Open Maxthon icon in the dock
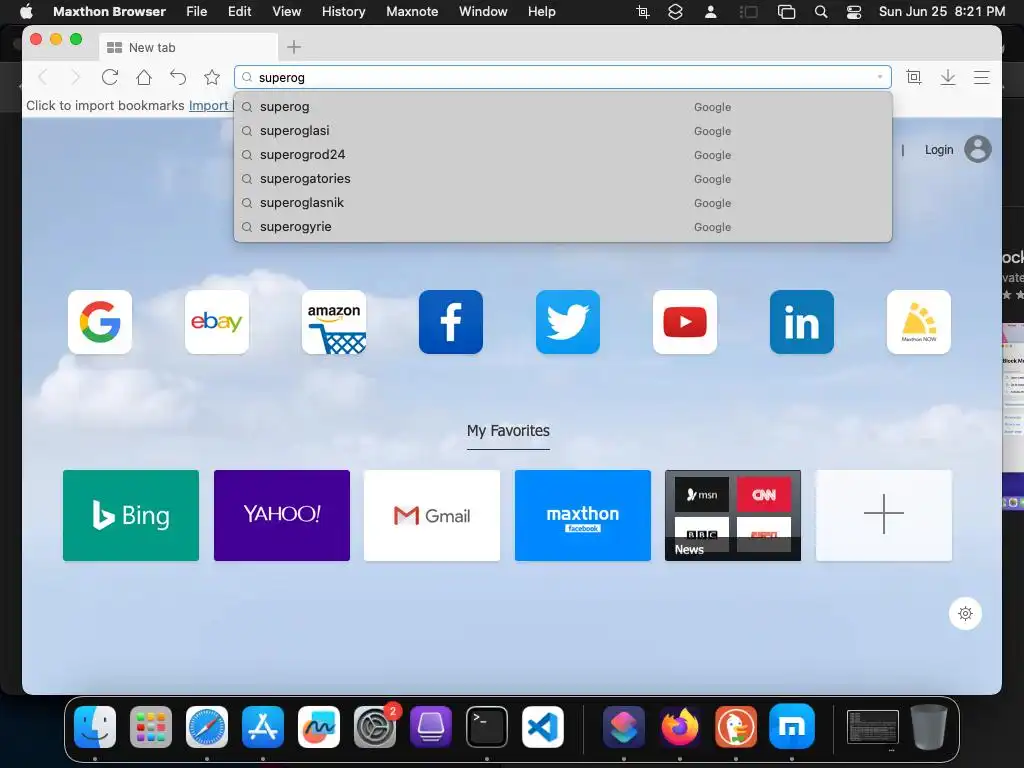 pos(792,727)
